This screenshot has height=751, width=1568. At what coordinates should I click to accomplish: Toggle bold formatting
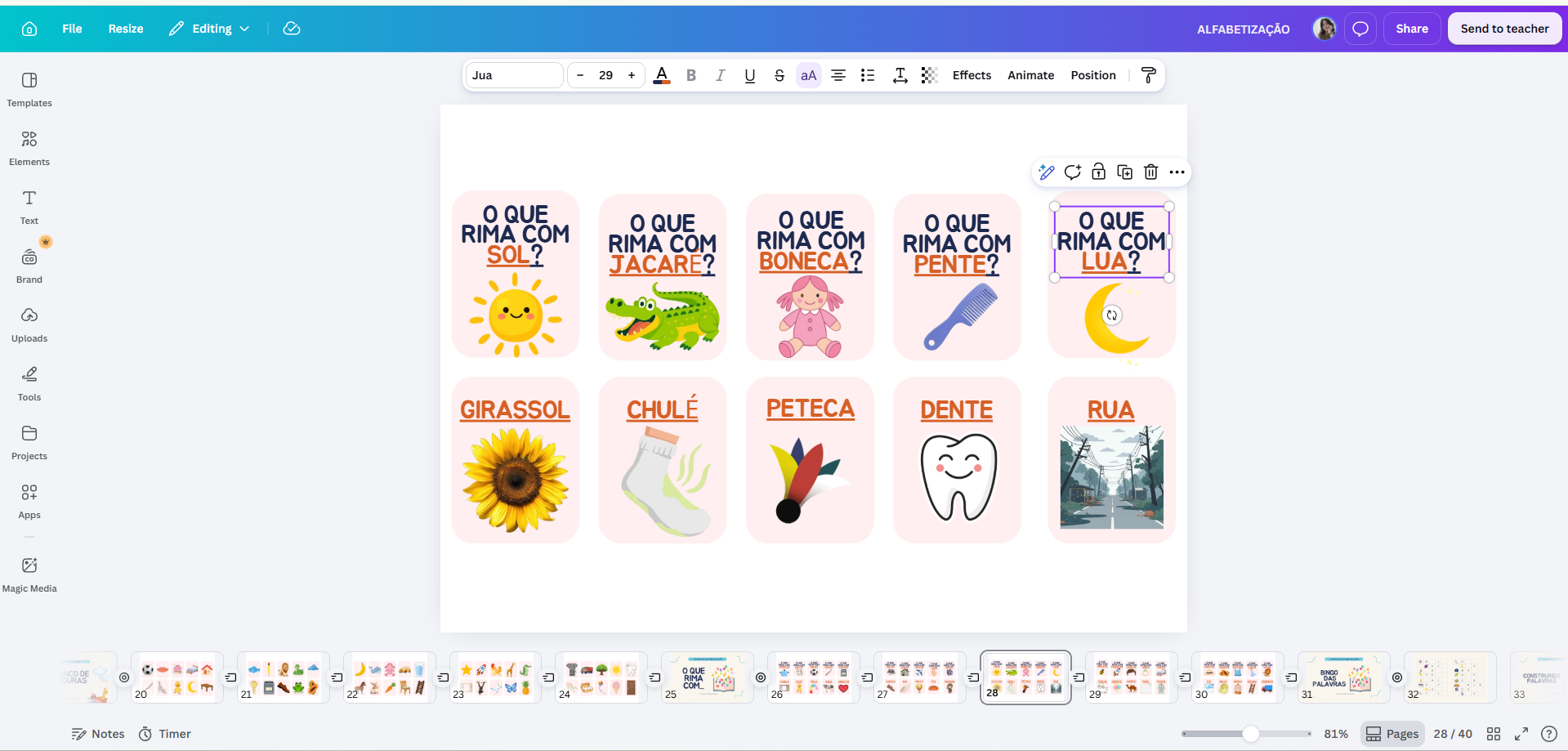click(x=691, y=75)
